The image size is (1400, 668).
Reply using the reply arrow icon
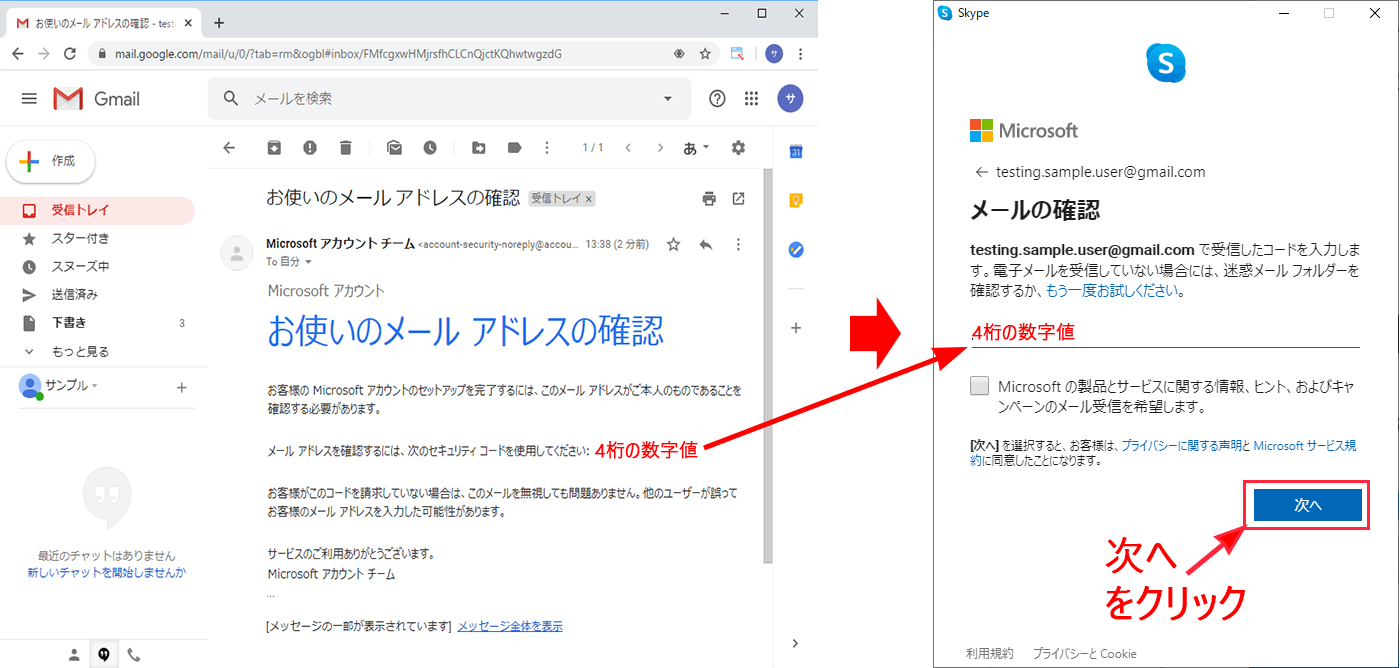(x=706, y=244)
